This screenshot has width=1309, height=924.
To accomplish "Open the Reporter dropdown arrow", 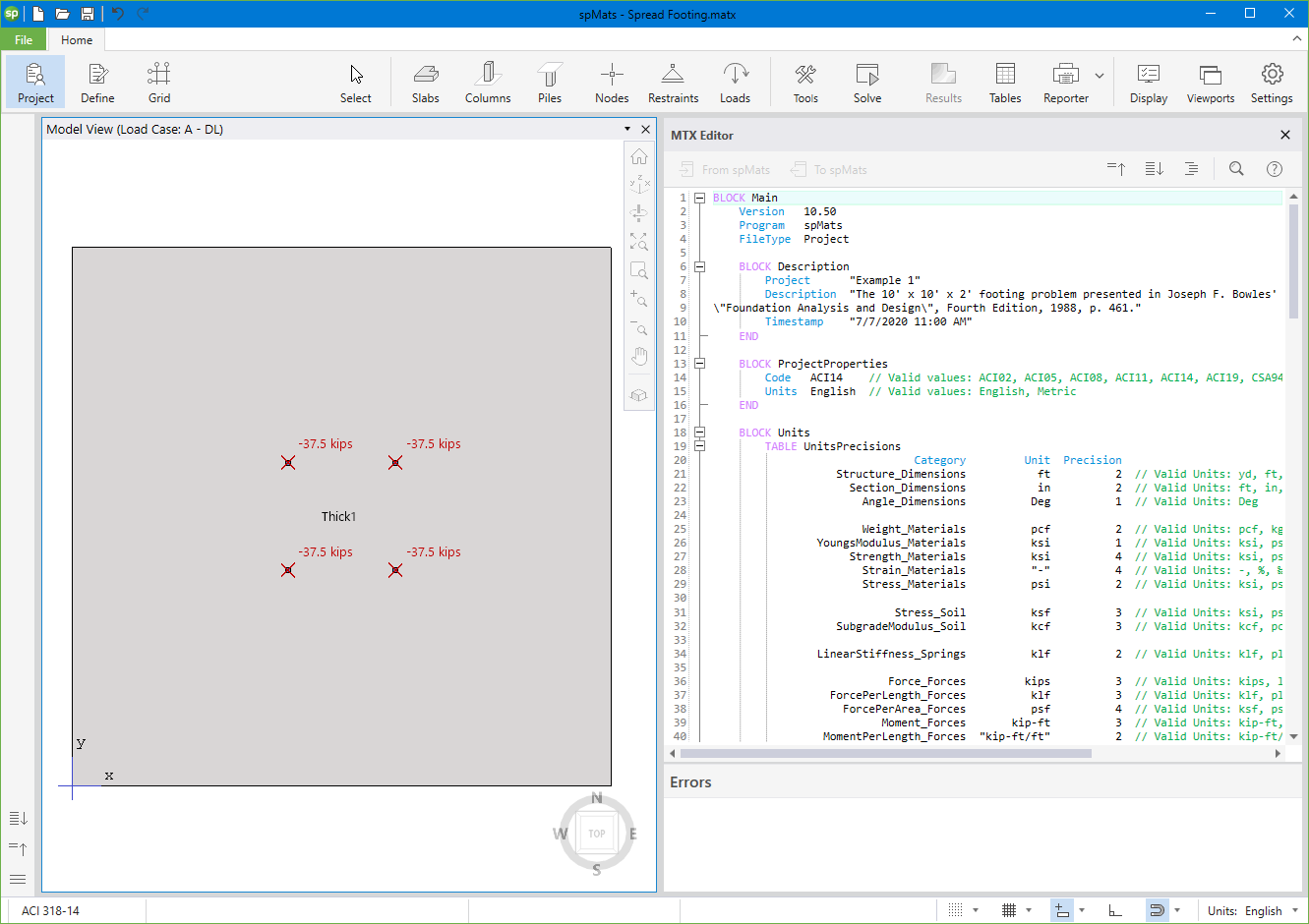I will pos(1100,76).
